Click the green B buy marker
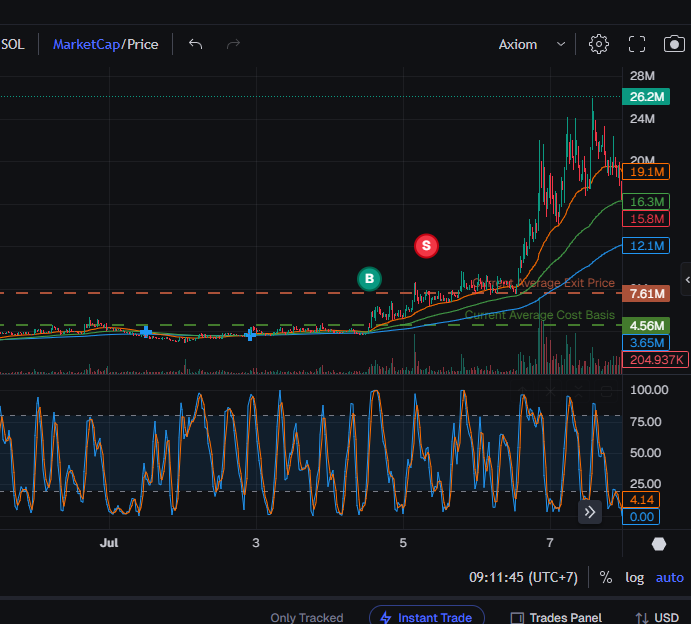Viewport: 691px width, 624px height. point(369,279)
